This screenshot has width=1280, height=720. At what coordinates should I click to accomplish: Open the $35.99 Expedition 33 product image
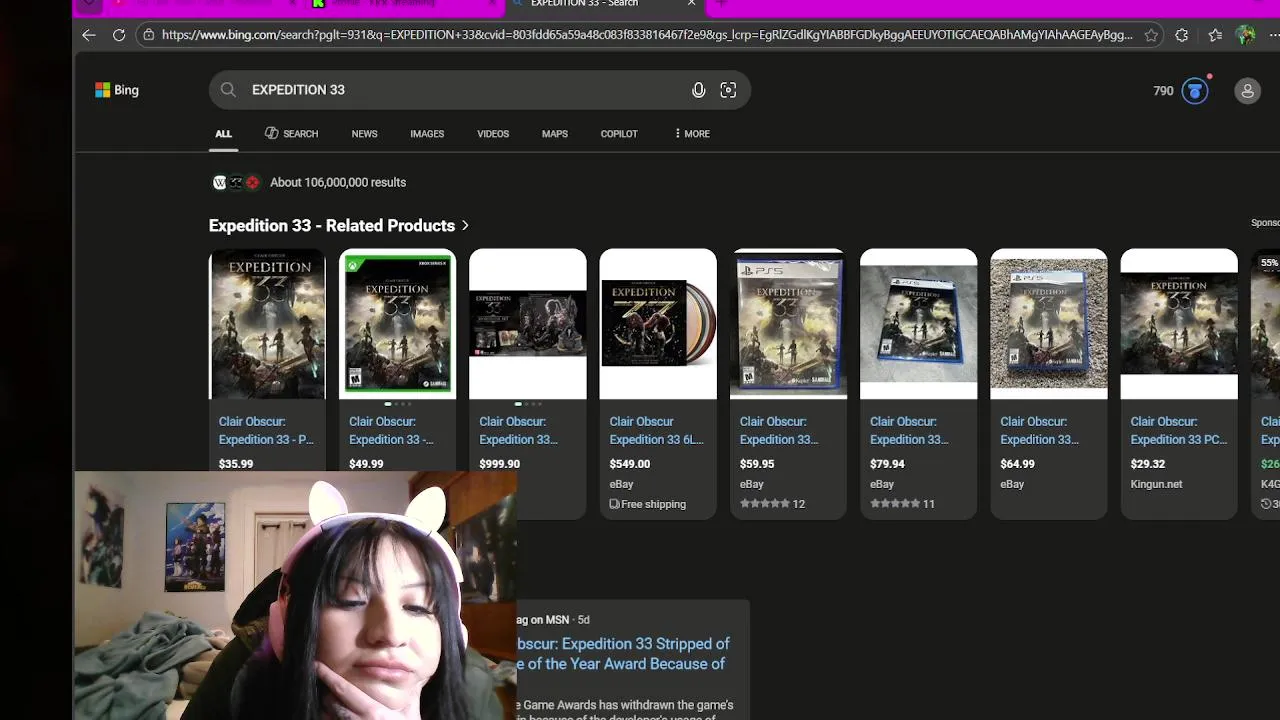(267, 324)
